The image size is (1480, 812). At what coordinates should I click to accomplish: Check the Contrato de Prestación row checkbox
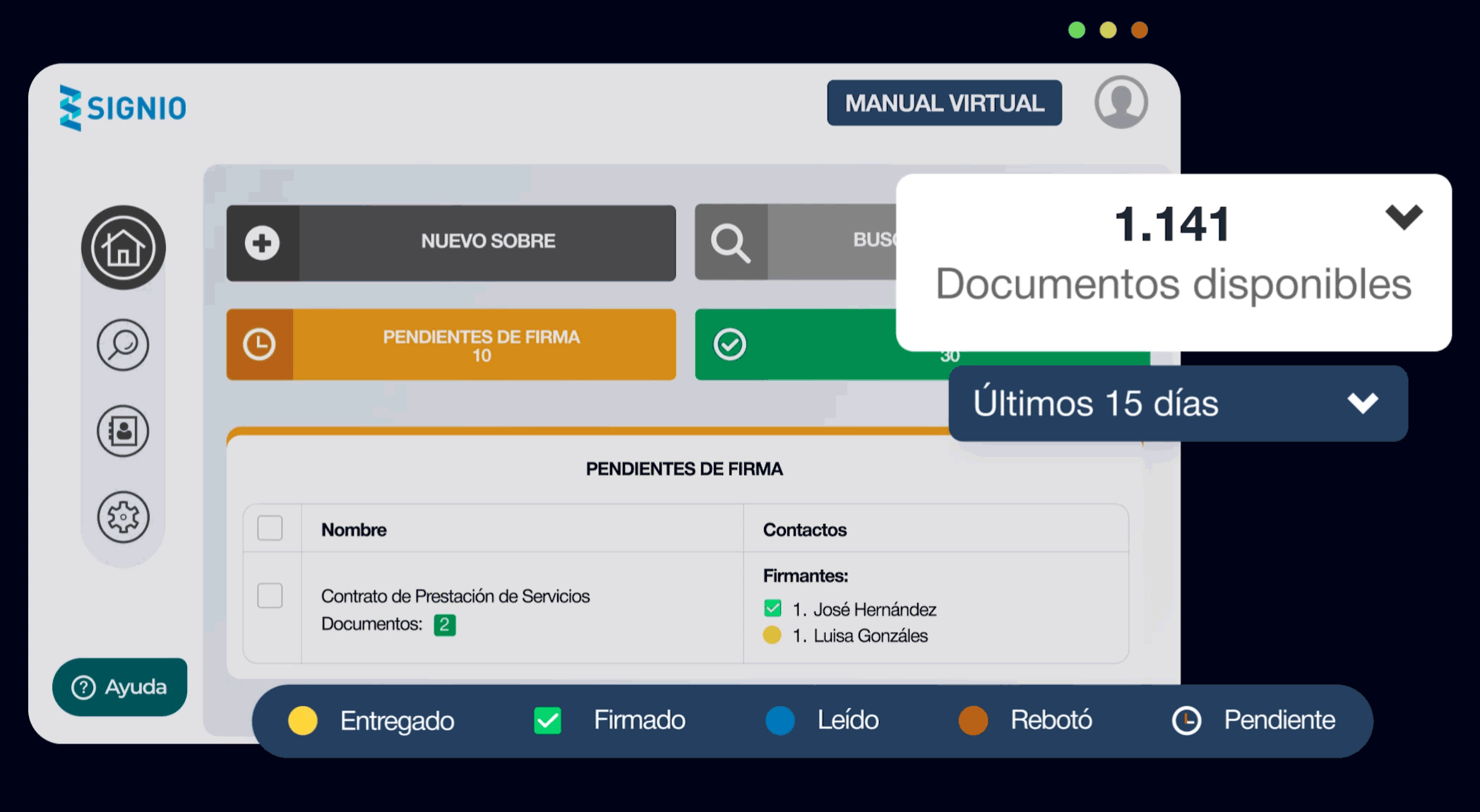(270, 595)
